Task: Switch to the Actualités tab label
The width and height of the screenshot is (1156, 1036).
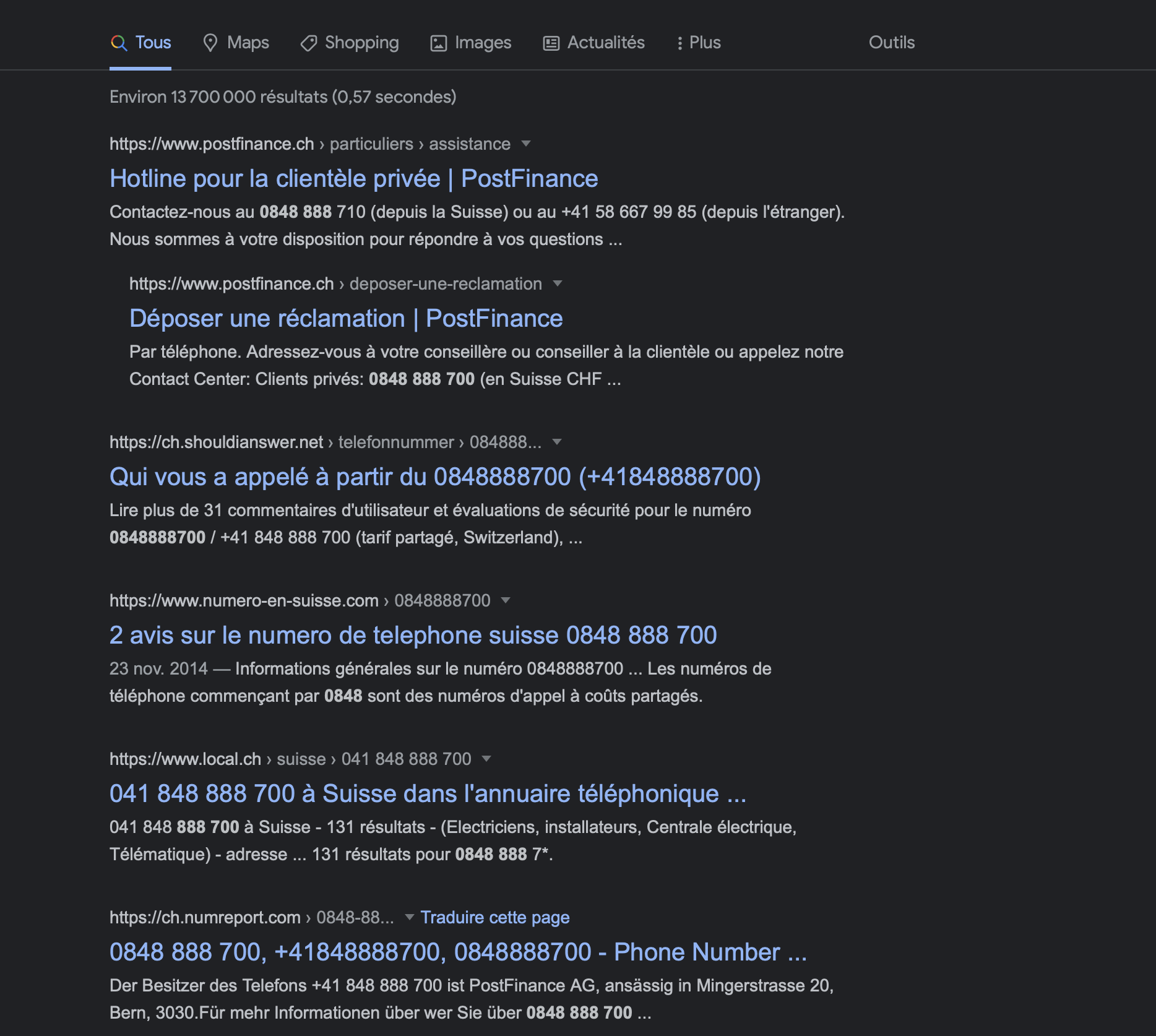Action: pos(605,43)
